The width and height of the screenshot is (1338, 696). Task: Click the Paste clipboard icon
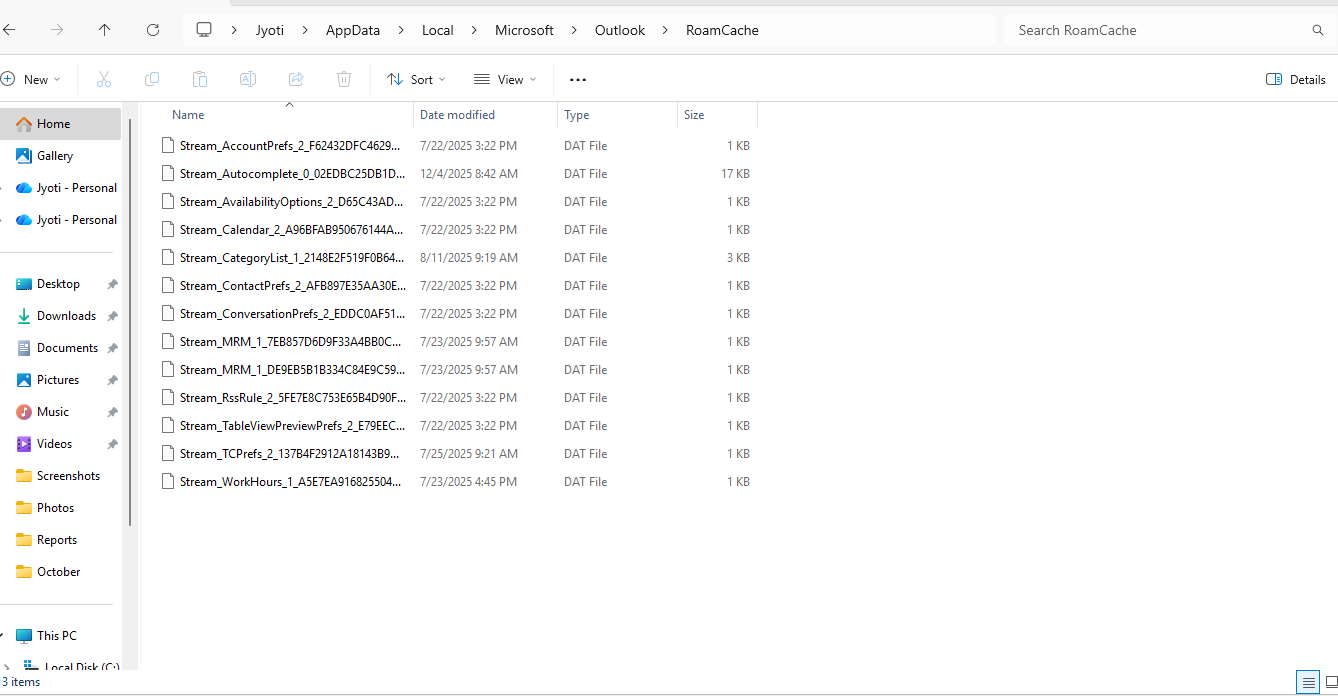(x=200, y=79)
